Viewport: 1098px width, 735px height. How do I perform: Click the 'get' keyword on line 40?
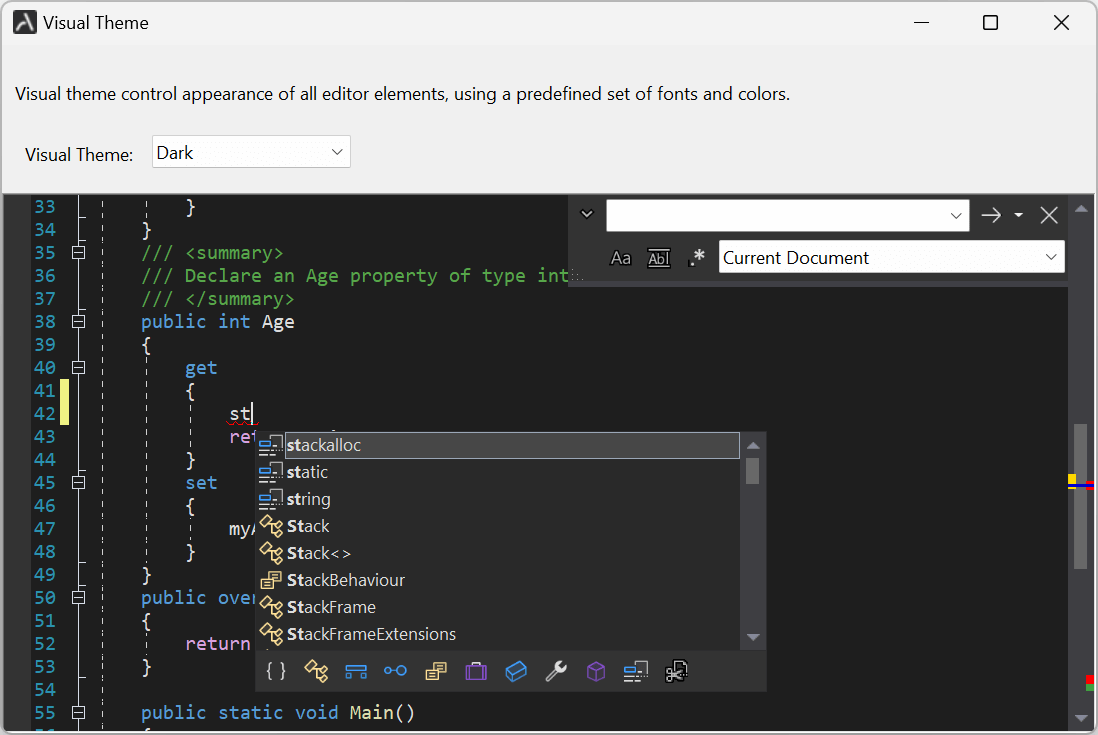pos(201,368)
